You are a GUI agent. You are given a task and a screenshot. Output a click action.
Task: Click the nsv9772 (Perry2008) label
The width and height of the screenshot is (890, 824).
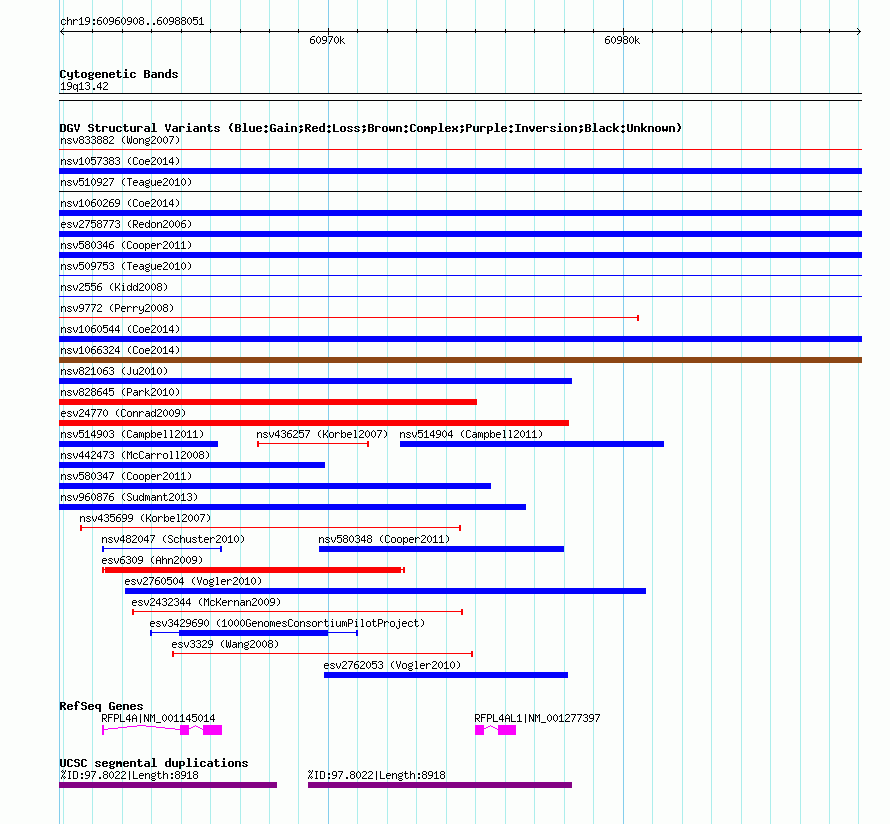point(117,308)
